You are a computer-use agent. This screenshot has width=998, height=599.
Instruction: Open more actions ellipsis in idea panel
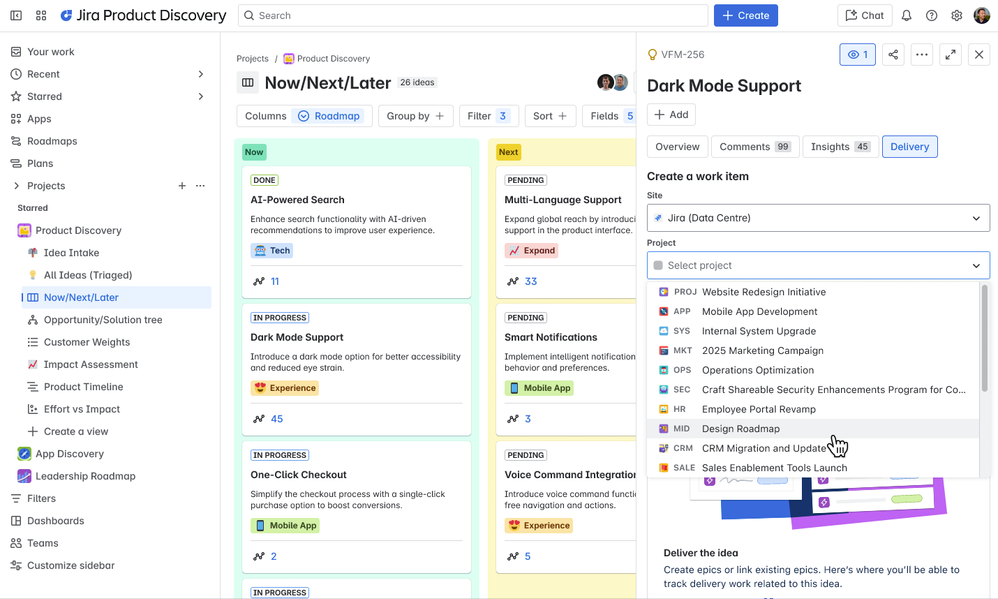(922, 55)
